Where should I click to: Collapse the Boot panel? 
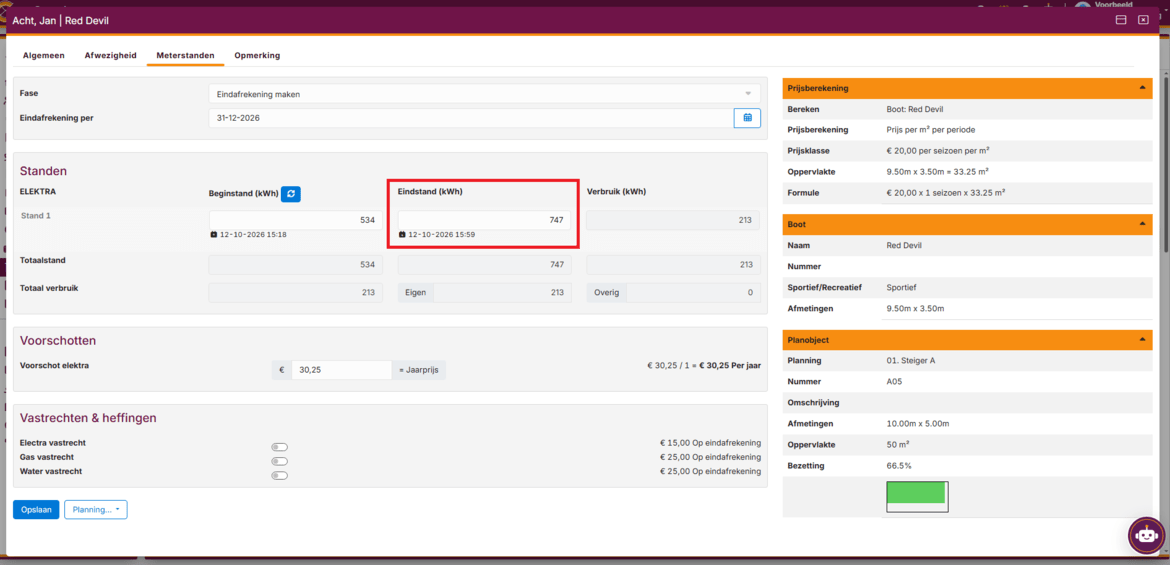(1142, 224)
